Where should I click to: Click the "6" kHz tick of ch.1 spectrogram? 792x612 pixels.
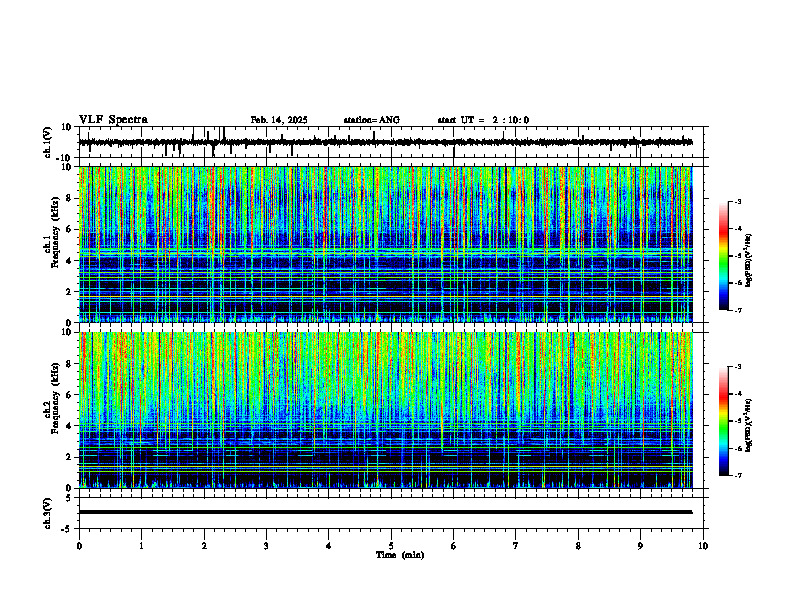click(70, 229)
